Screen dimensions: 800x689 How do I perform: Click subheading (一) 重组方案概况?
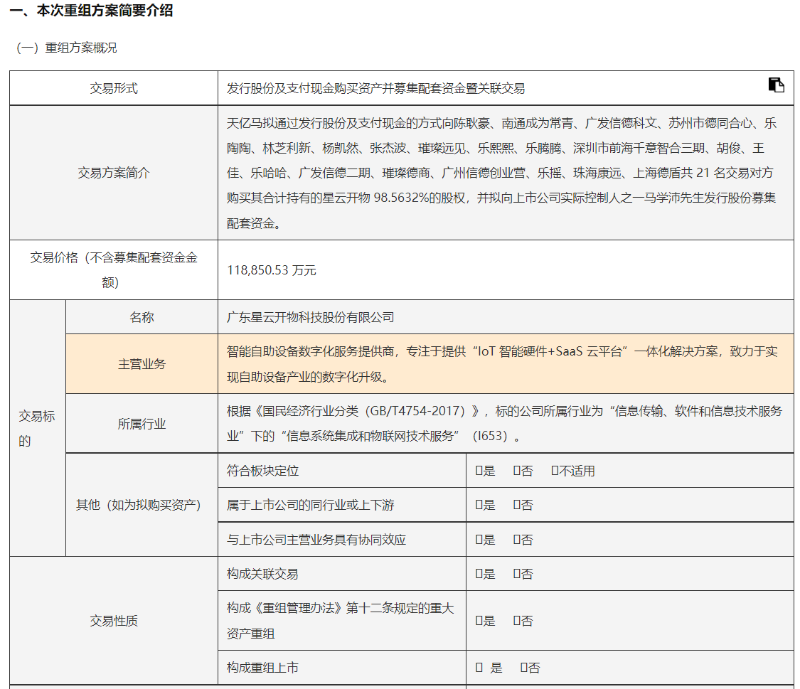[67, 47]
